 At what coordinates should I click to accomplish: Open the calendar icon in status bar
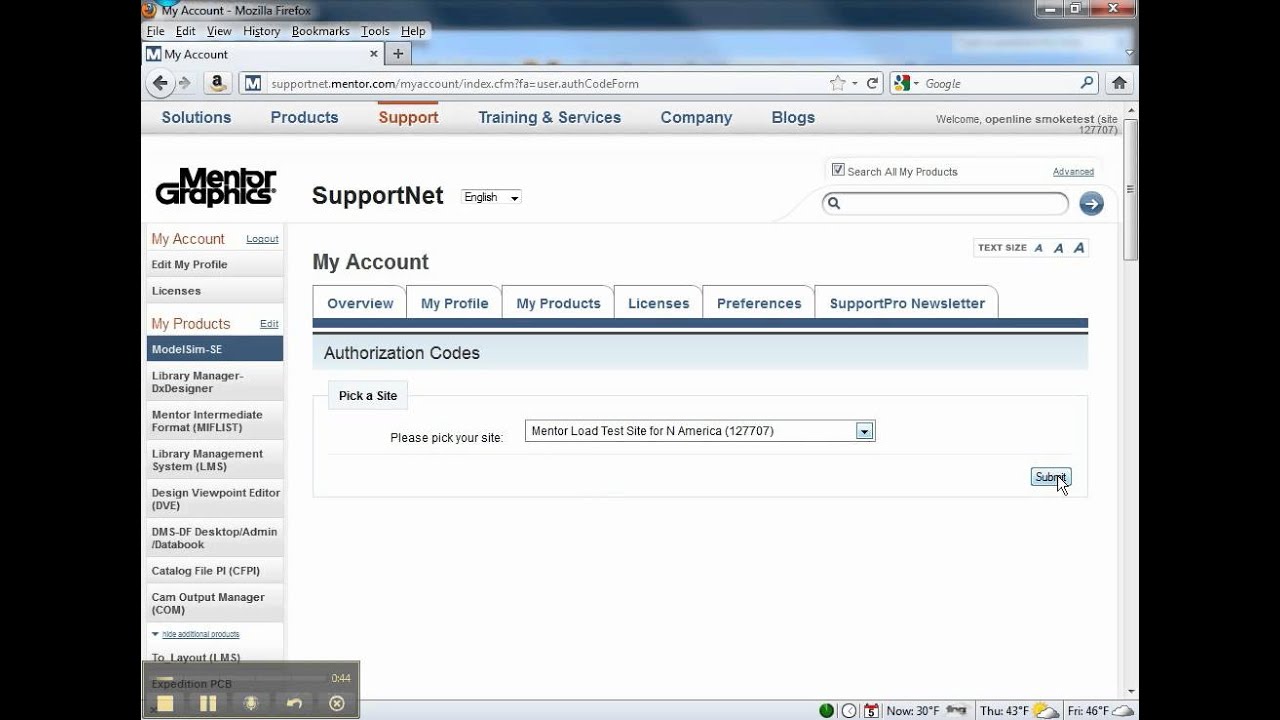pos(871,711)
